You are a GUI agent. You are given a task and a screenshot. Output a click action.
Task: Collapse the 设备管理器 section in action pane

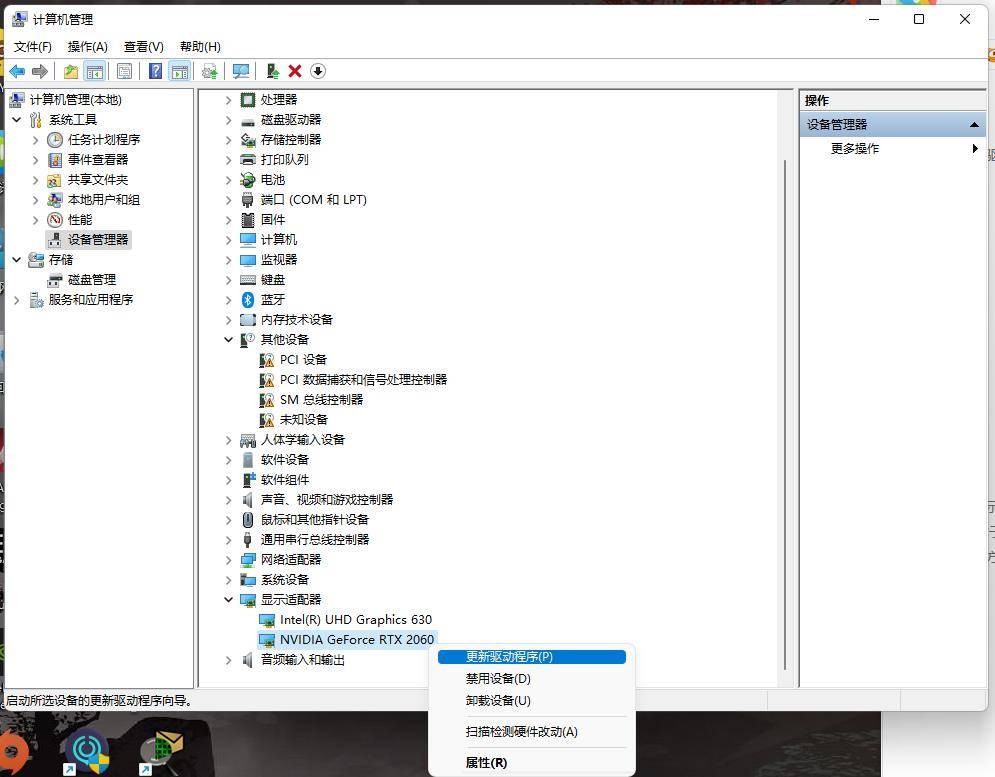tap(972, 124)
